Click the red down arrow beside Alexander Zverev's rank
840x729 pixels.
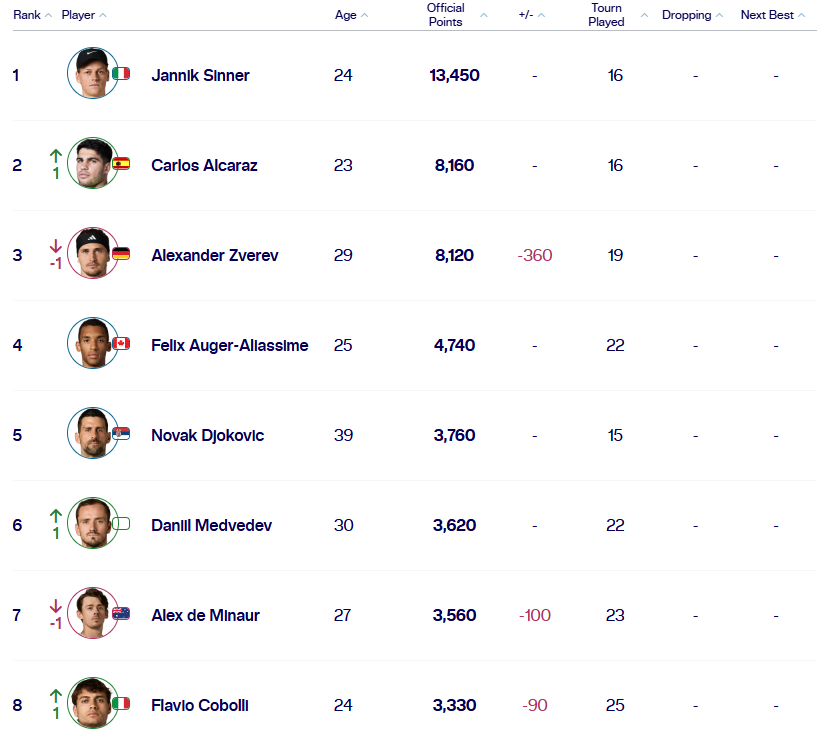pos(56,246)
